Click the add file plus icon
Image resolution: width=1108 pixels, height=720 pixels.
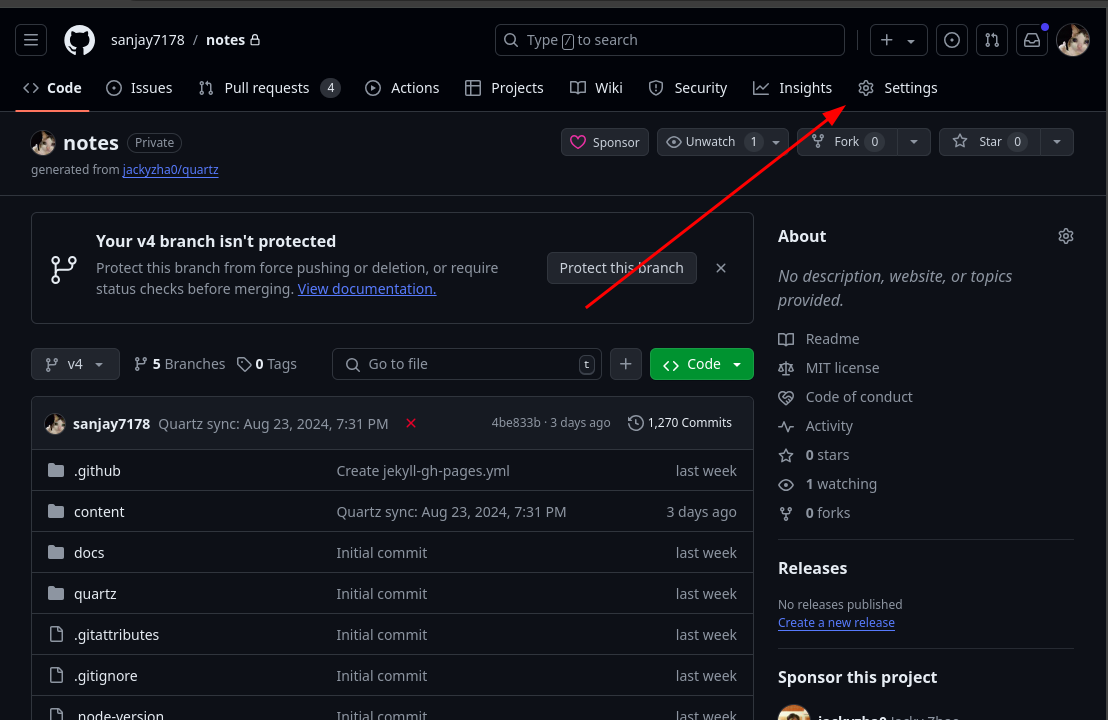pyautogui.click(x=625, y=364)
